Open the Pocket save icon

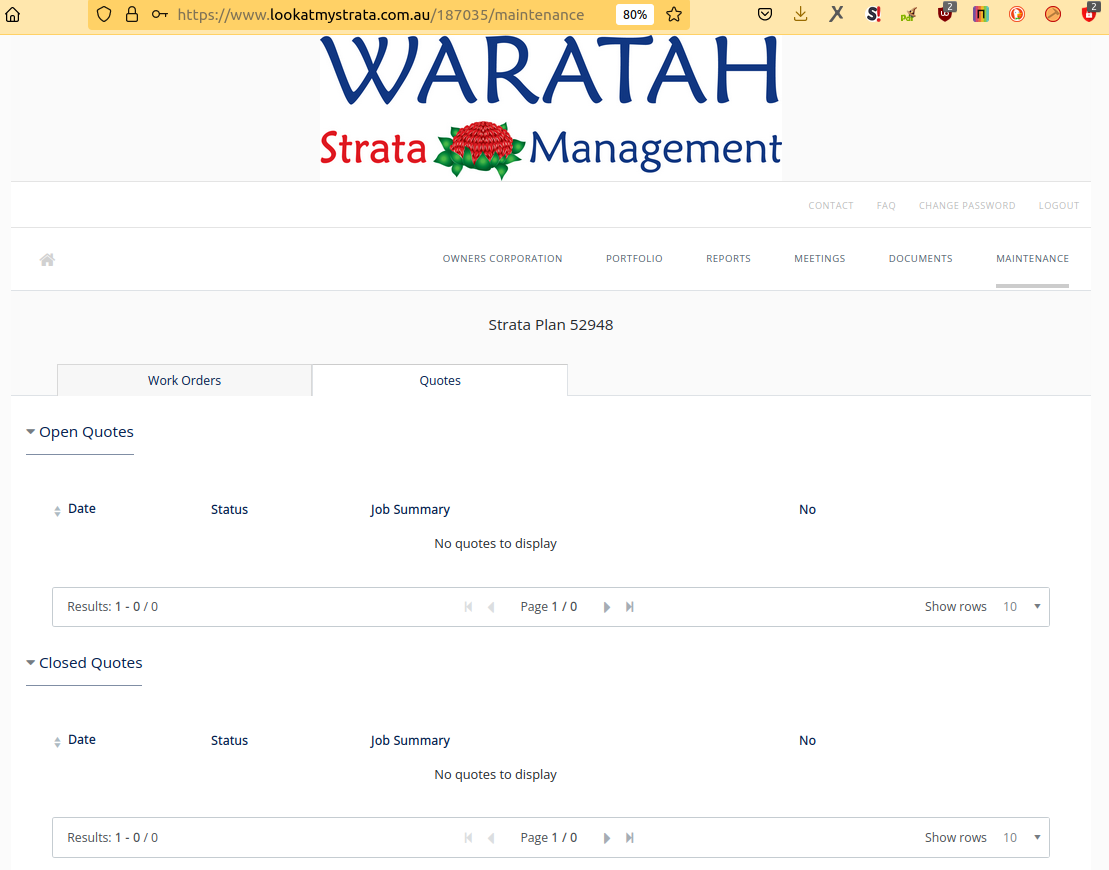pos(765,14)
